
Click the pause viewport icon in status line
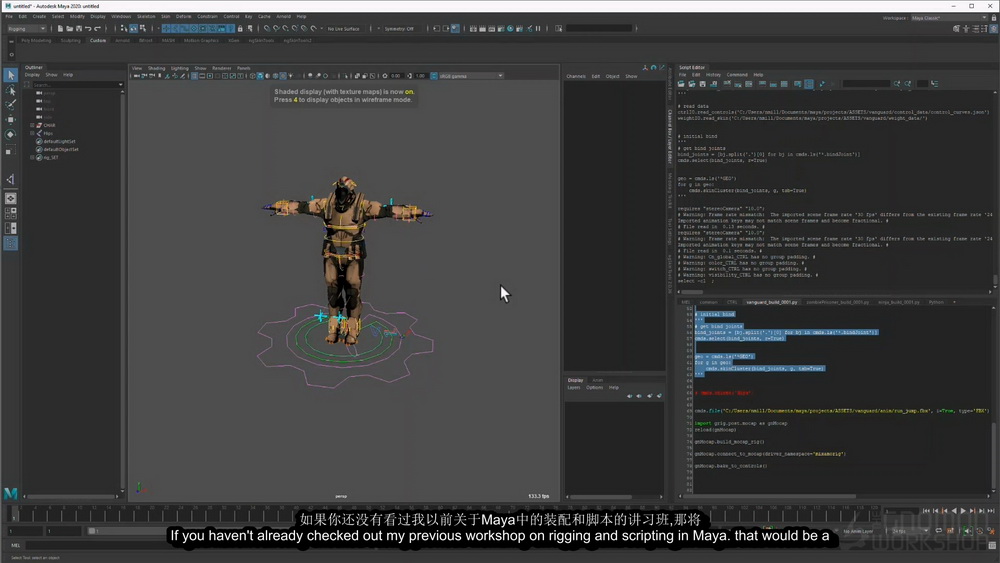(x=538, y=29)
